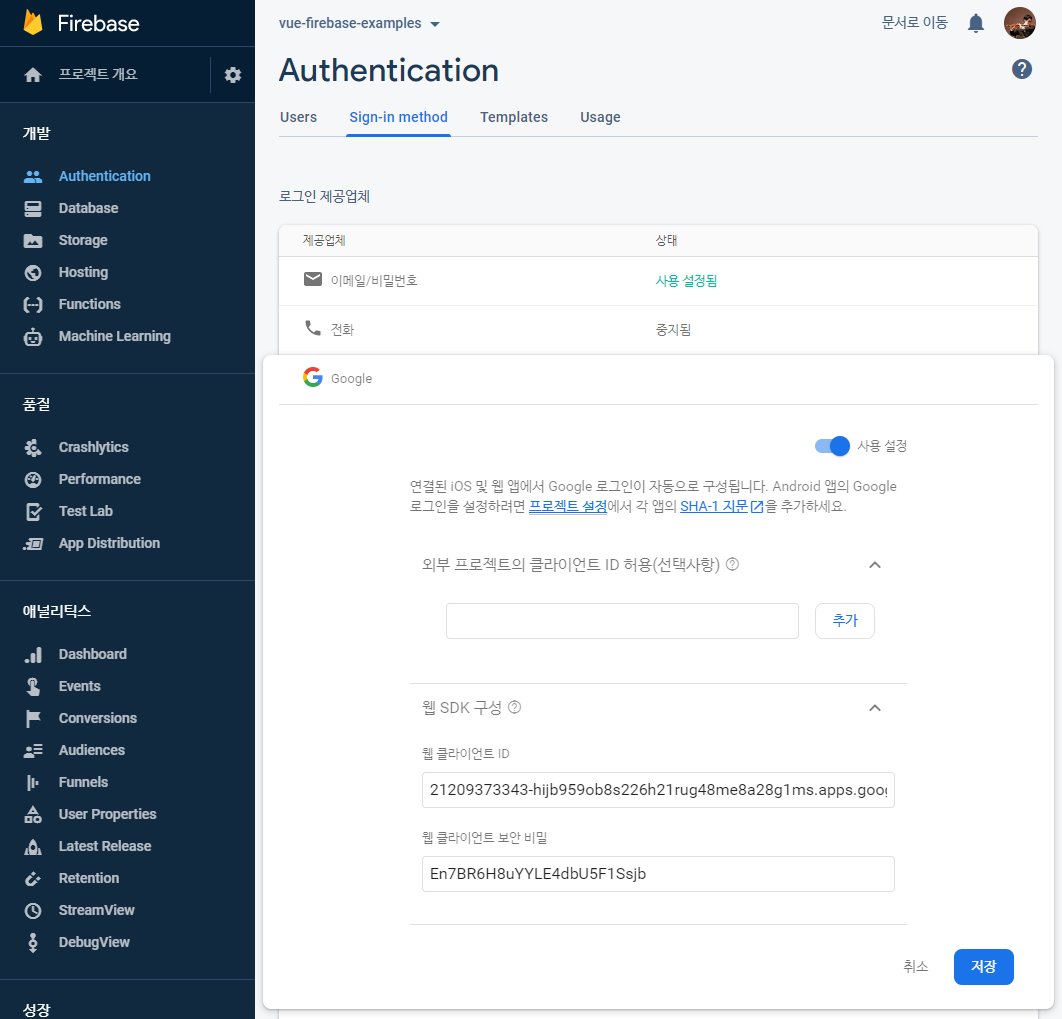Click the 취소 cancel button
The height and width of the screenshot is (1019, 1062).
point(915,967)
